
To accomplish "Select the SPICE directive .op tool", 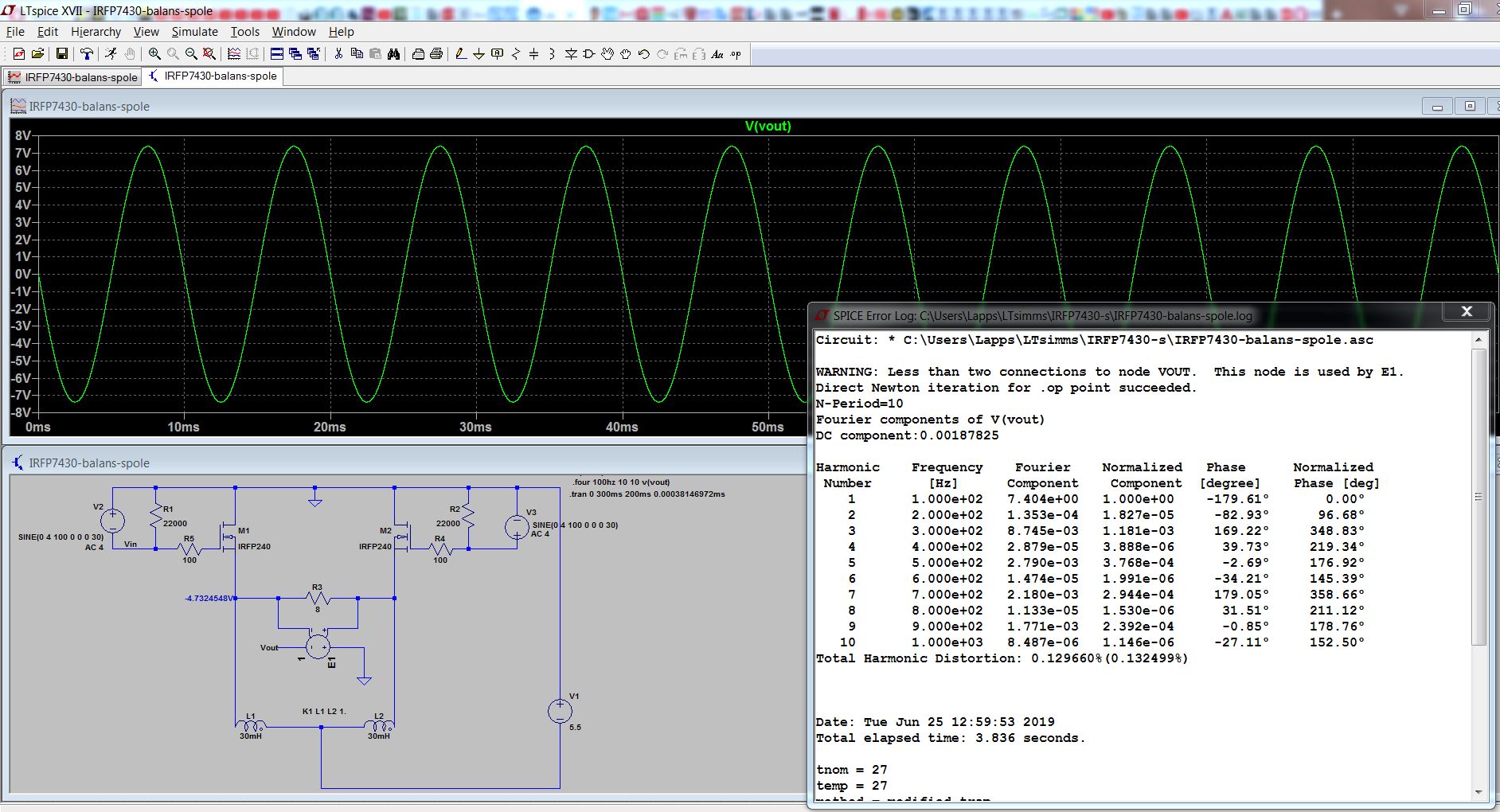I will pyautogui.click(x=736, y=53).
